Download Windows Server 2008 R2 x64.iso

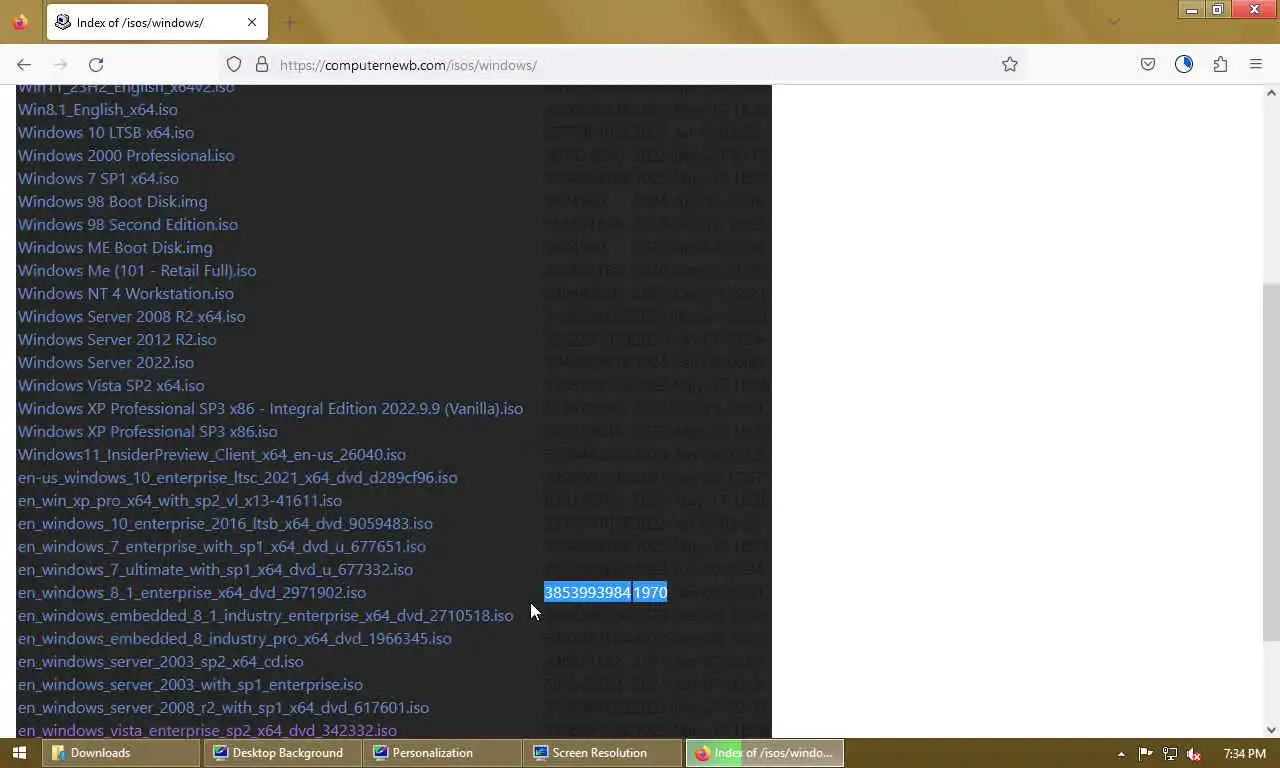pos(131,316)
